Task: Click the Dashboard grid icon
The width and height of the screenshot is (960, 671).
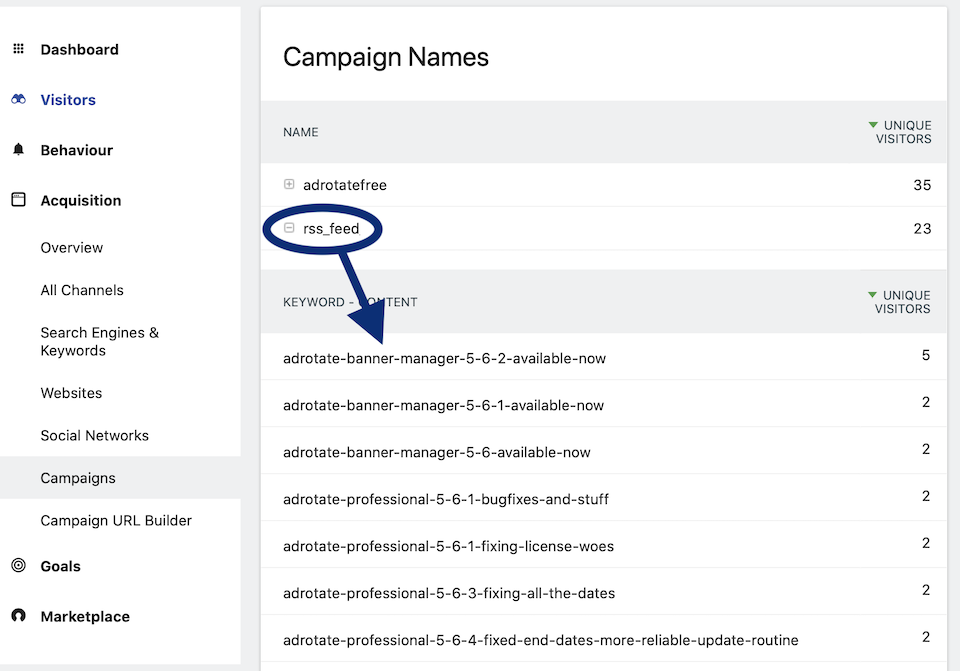Action: (18, 49)
